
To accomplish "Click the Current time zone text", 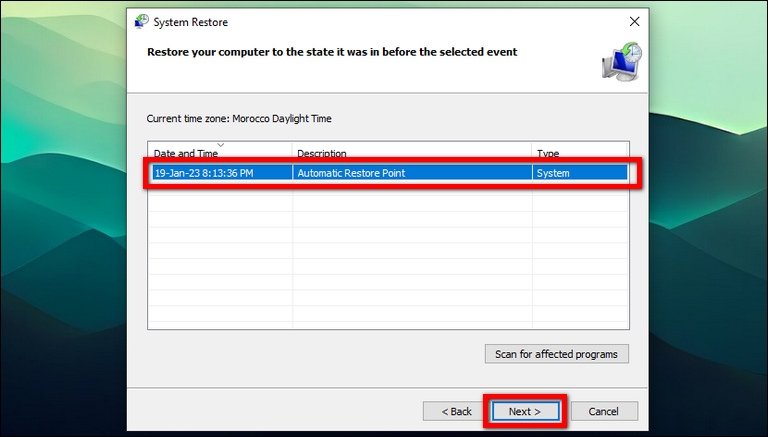I will (x=239, y=119).
